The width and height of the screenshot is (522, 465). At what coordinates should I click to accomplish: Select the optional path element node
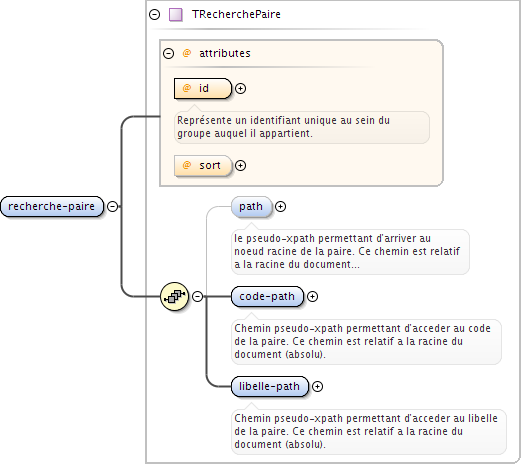[251, 207]
